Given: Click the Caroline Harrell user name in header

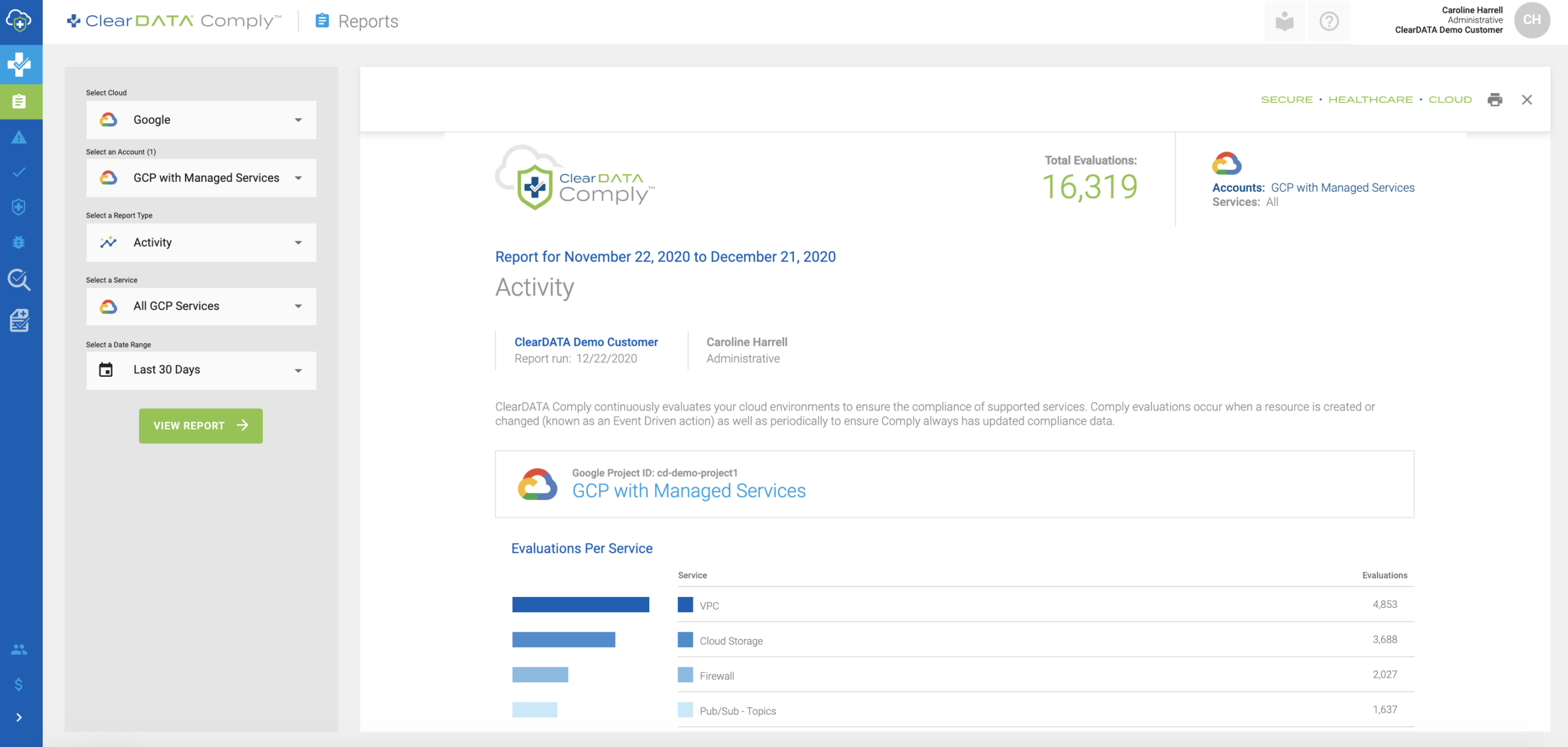Looking at the screenshot, I should [x=1472, y=10].
